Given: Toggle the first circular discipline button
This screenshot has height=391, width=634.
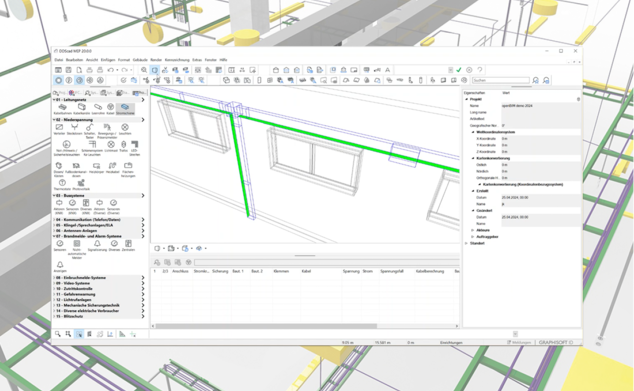Looking at the screenshot, I should click(x=59, y=80).
